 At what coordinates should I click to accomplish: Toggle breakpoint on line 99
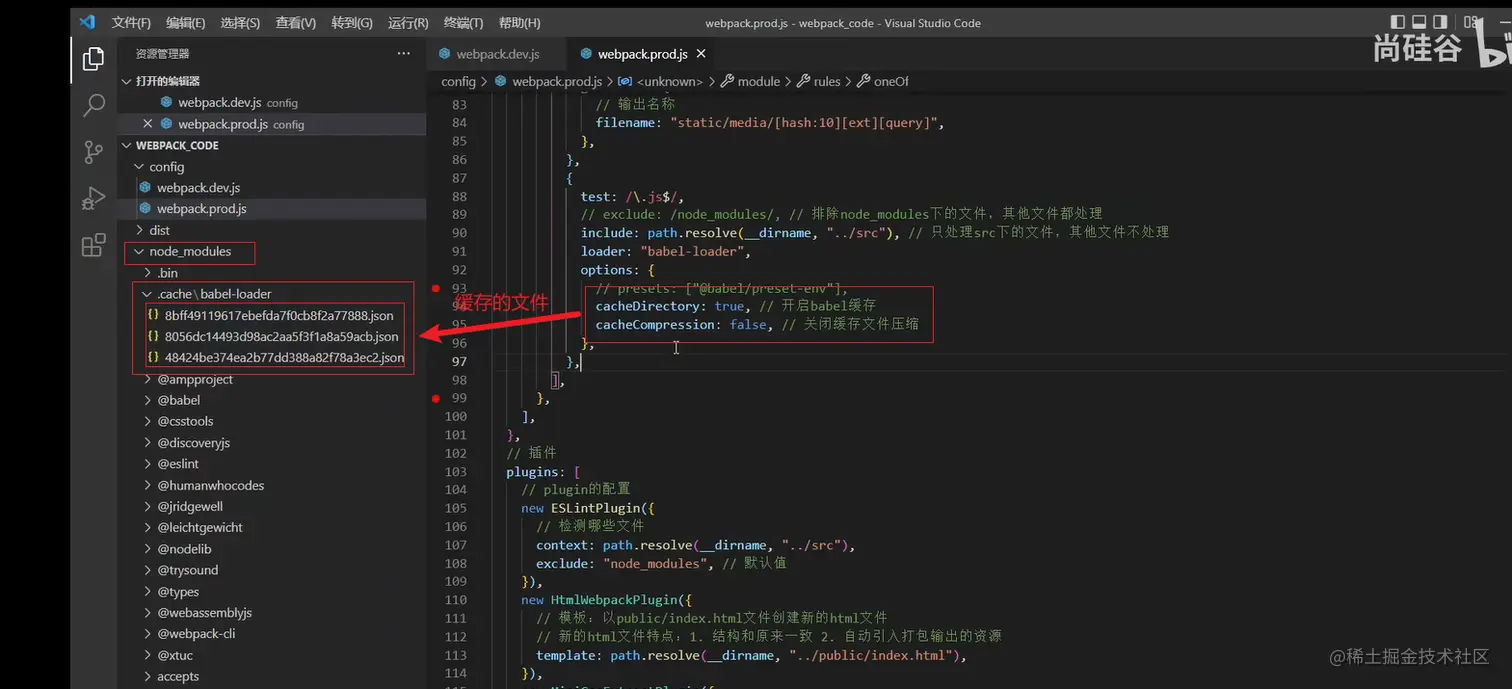point(436,398)
